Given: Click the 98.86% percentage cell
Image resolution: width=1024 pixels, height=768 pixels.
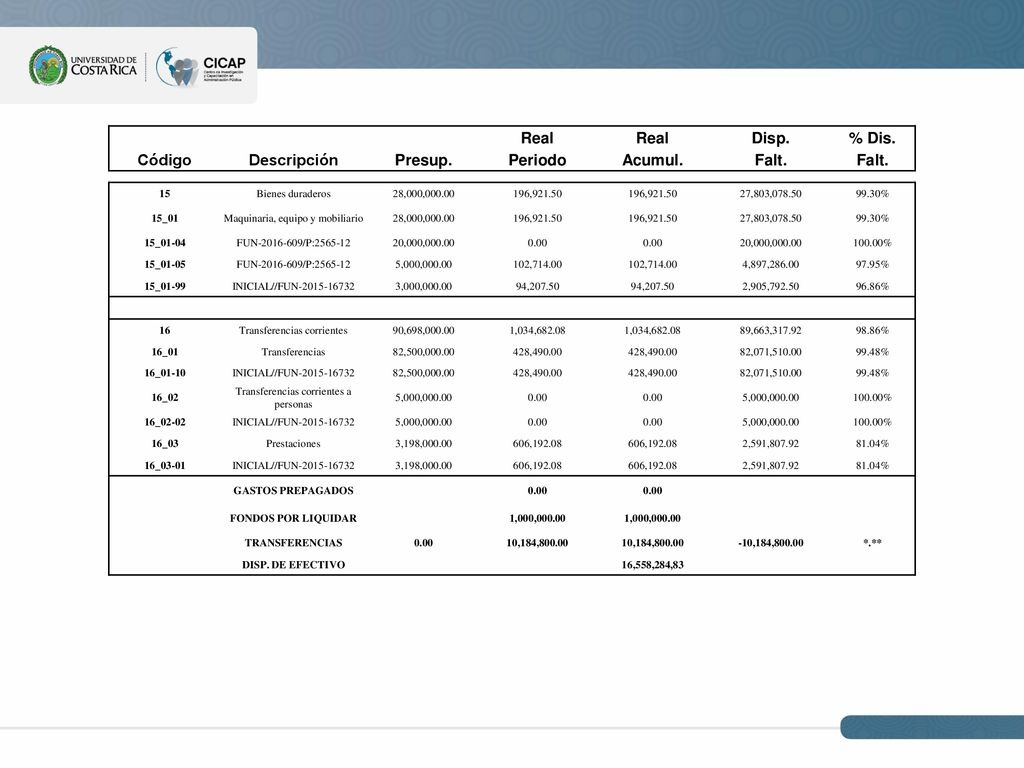Looking at the screenshot, I should coord(872,330).
